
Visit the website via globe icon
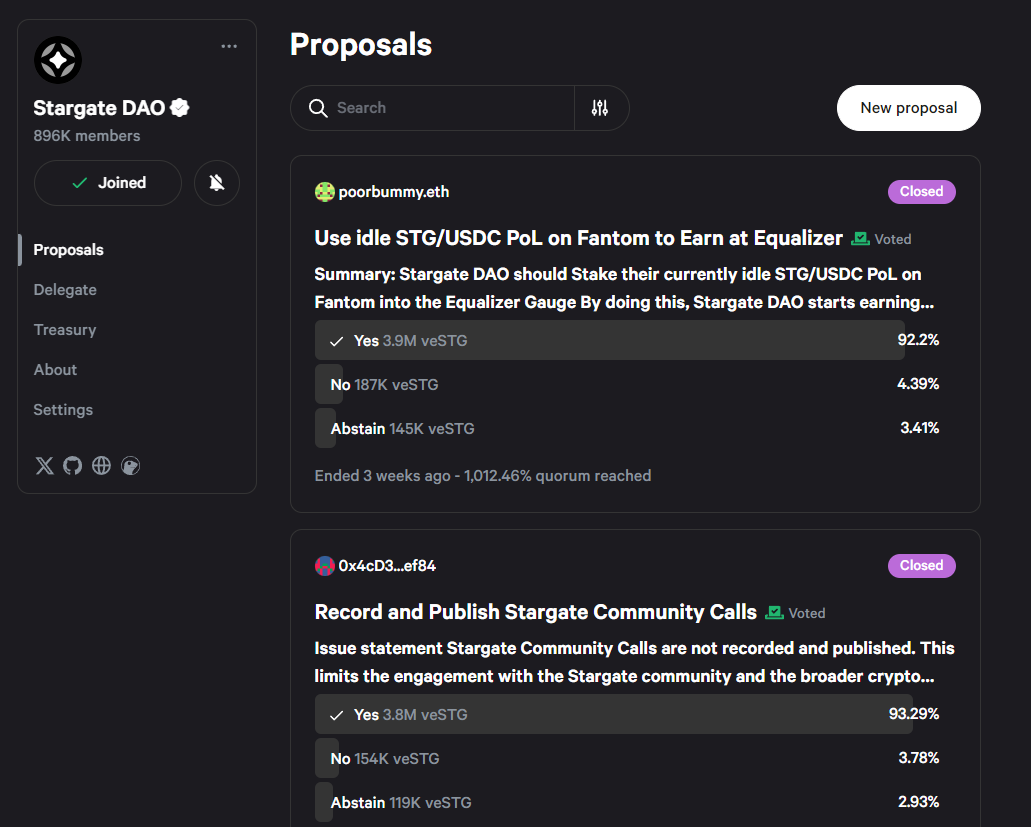click(101, 465)
